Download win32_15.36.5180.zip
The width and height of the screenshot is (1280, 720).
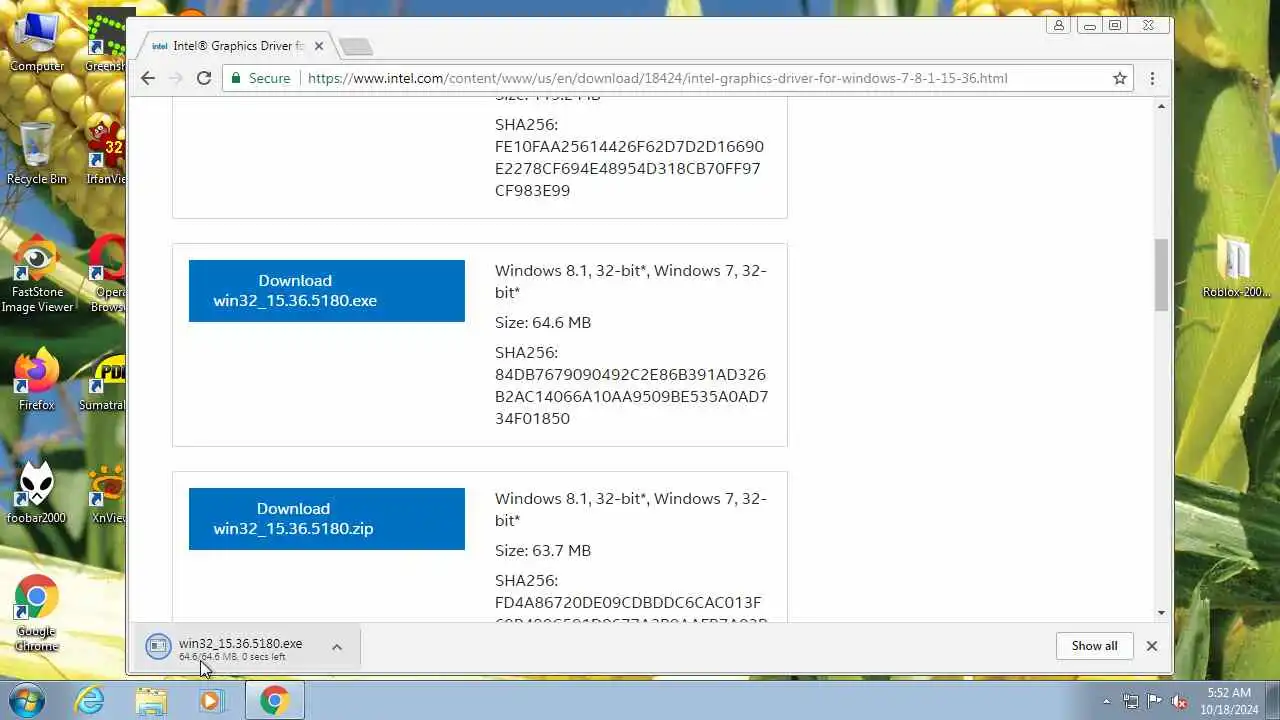(x=327, y=519)
